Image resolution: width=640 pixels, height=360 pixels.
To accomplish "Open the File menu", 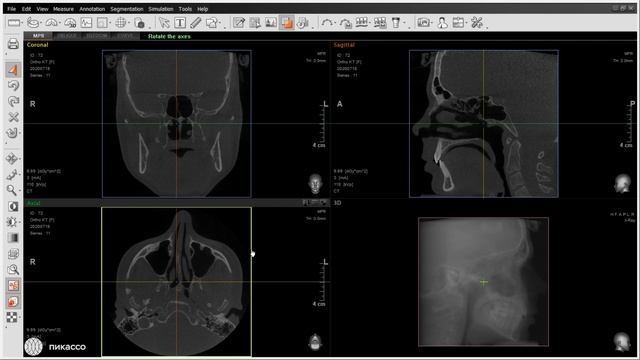I will pos(11,9).
